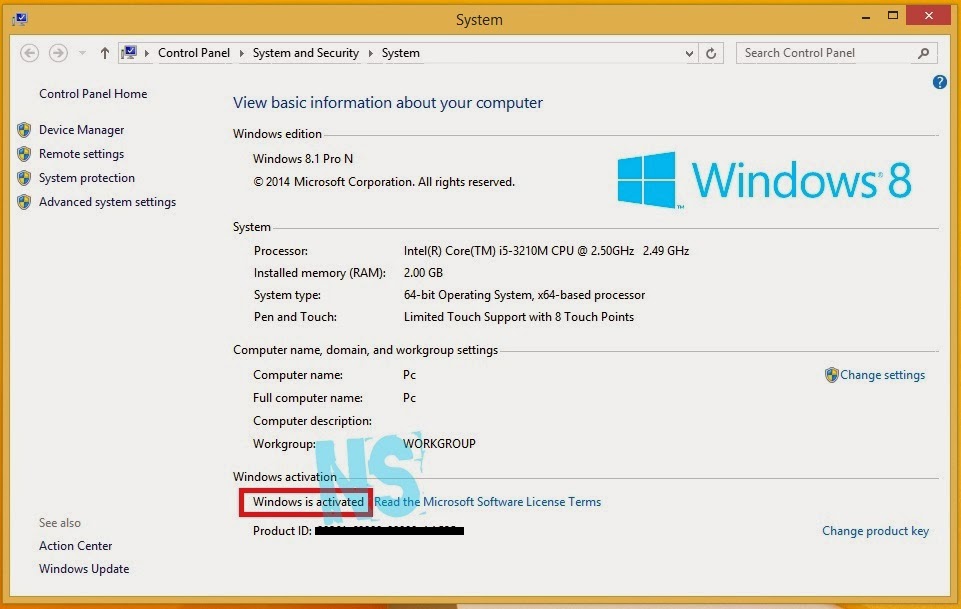Select the Limited Touch Support text
Viewport: 961px width, 609px height.
[518, 317]
